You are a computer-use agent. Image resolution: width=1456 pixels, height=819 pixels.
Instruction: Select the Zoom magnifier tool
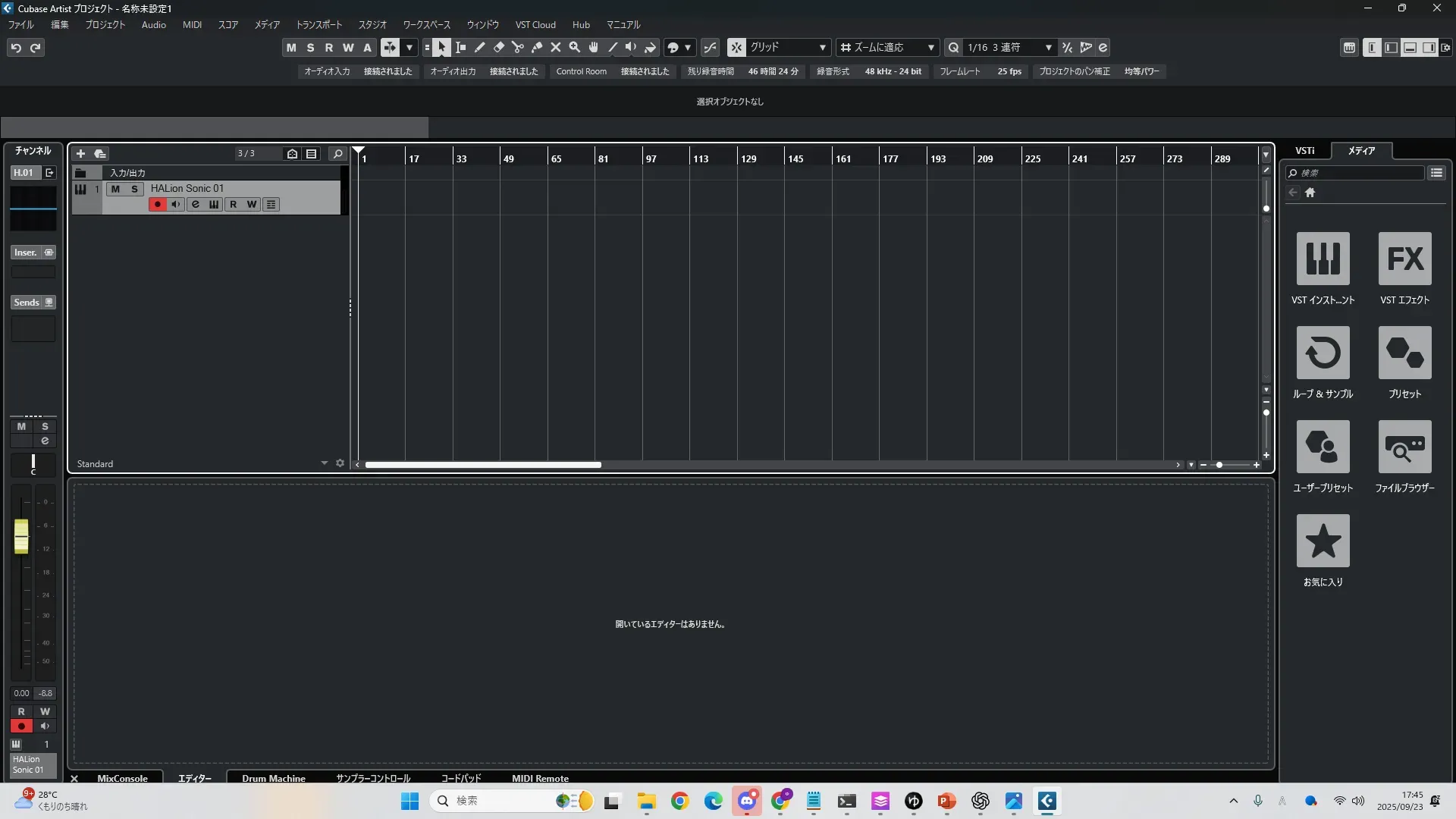[574, 47]
